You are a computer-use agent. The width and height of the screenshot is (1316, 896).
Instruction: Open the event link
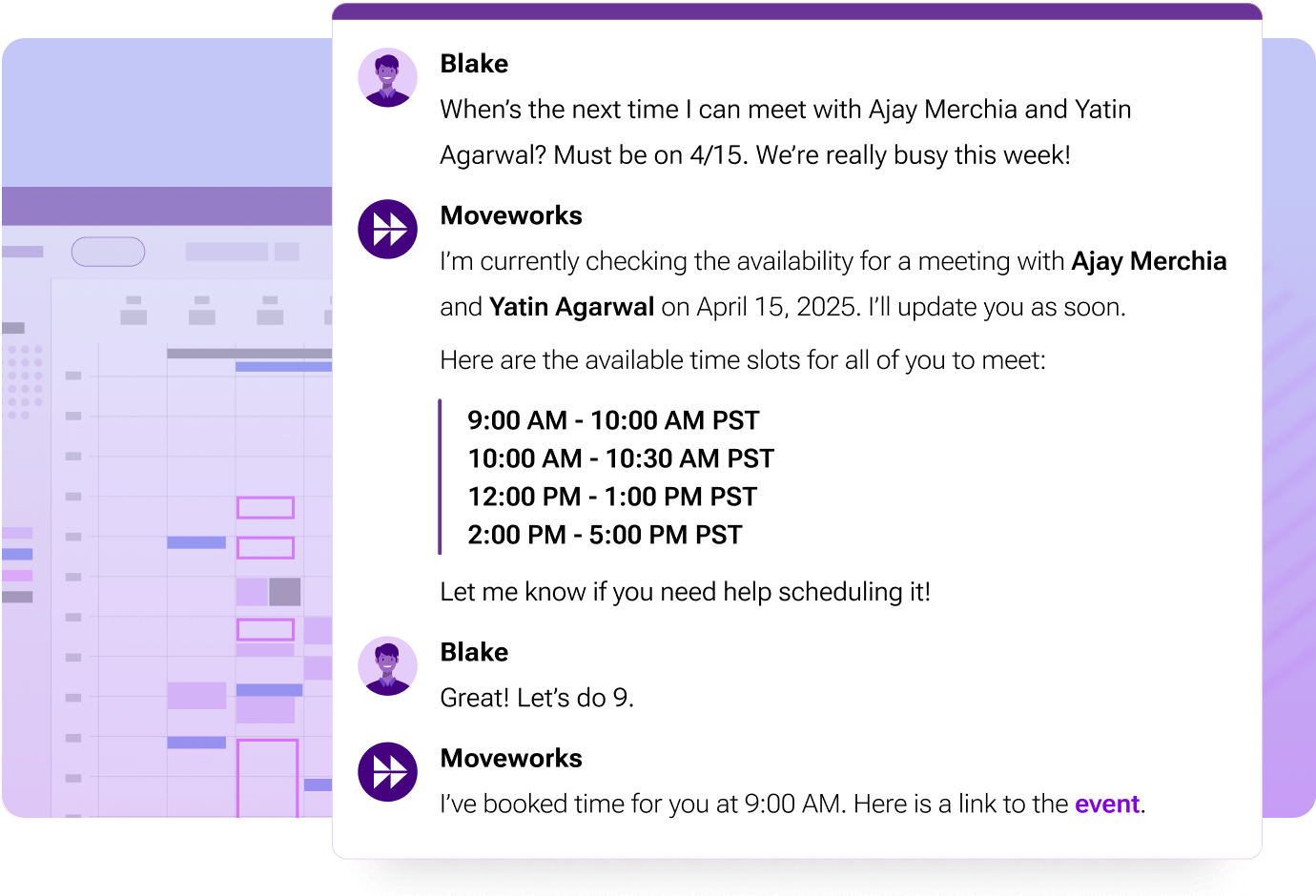point(1106,804)
